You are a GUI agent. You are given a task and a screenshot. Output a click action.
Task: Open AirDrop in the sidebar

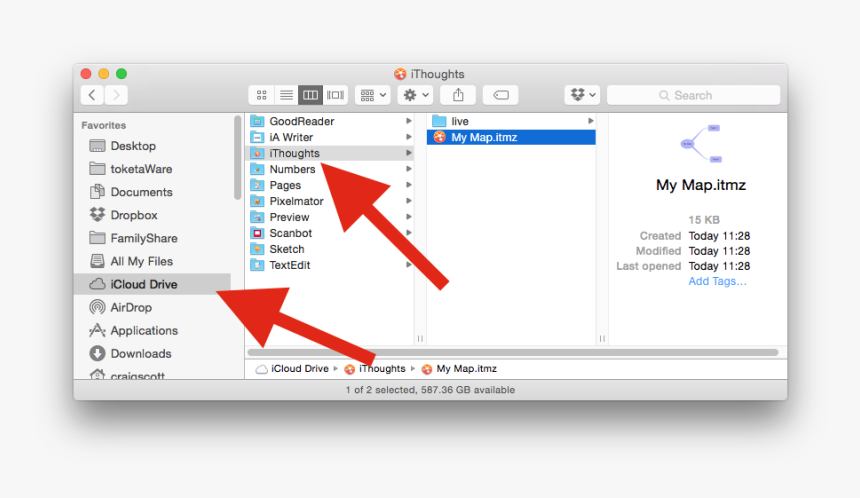coord(154,307)
